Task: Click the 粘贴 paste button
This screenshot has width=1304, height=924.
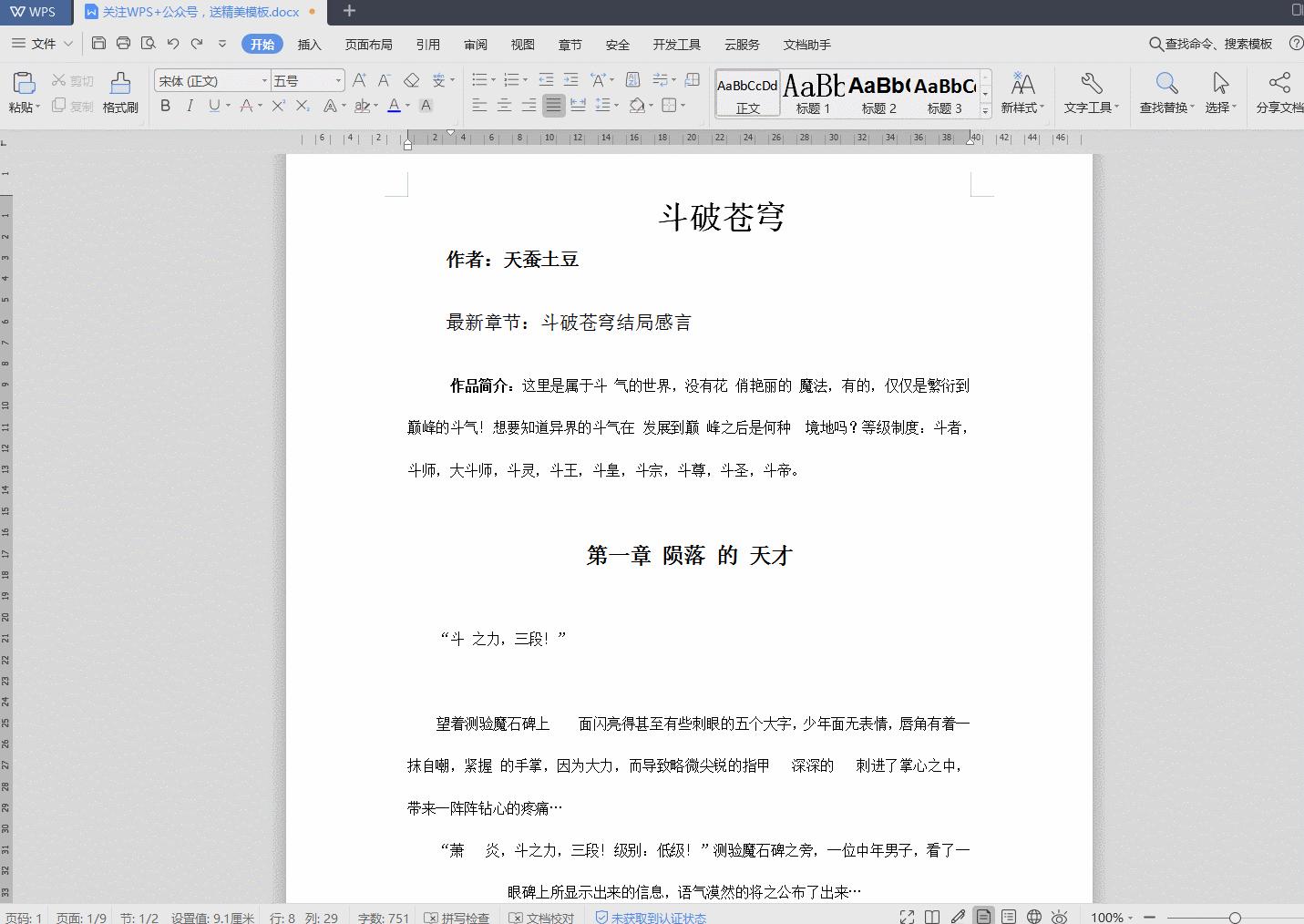Action: click(x=24, y=91)
